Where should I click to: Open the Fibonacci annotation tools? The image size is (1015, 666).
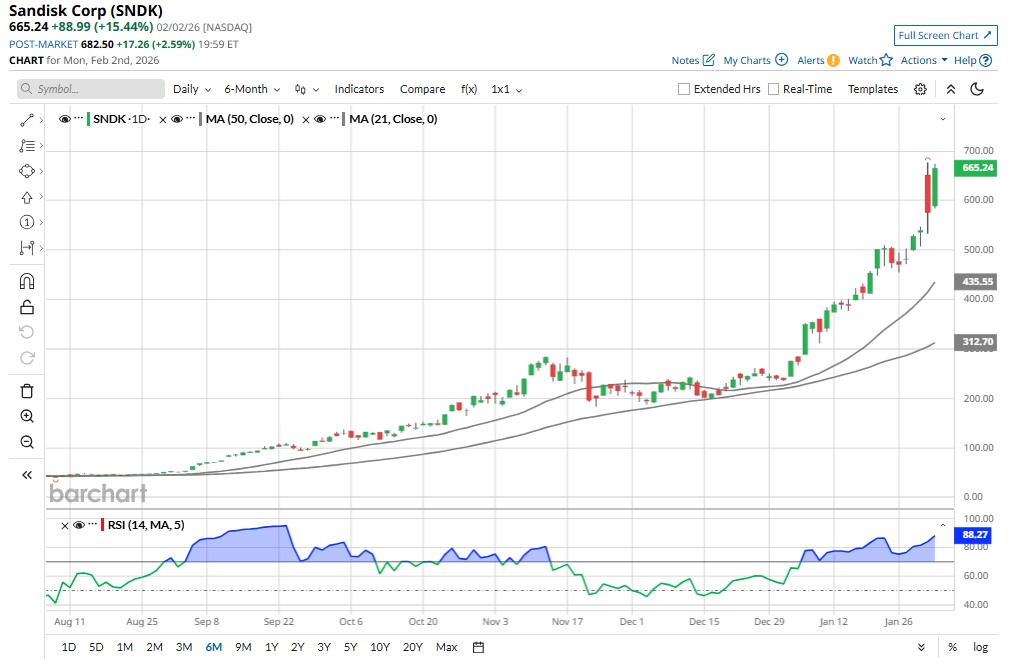pyautogui.click(x=27, y=146)
